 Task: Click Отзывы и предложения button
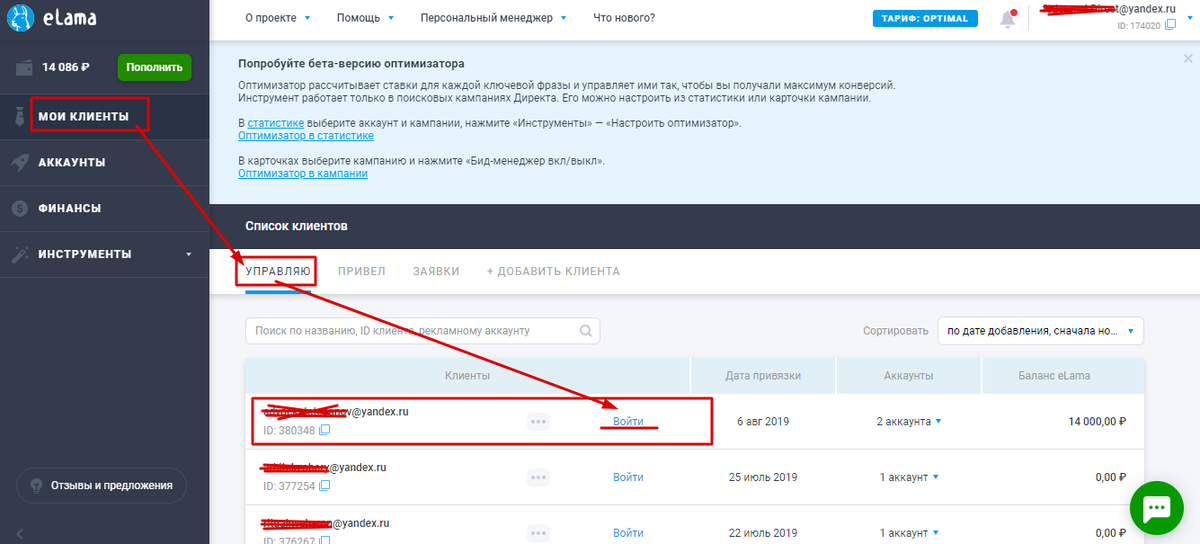tap(102, 486)
